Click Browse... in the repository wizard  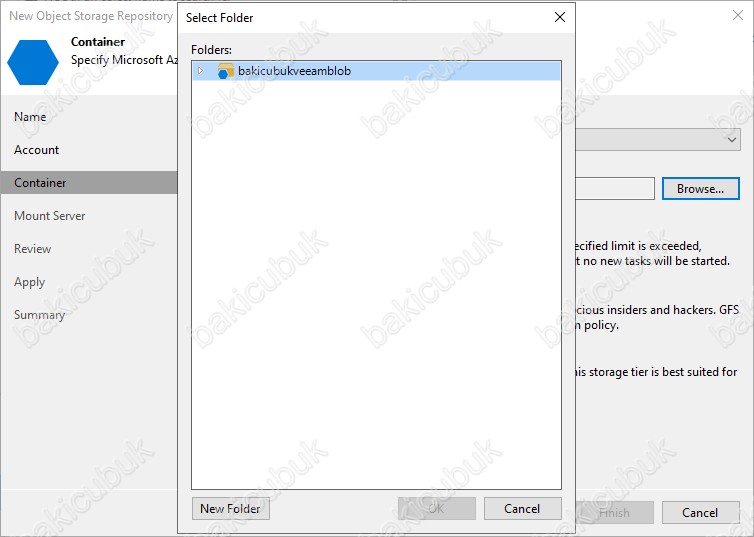tap(700, 188)
